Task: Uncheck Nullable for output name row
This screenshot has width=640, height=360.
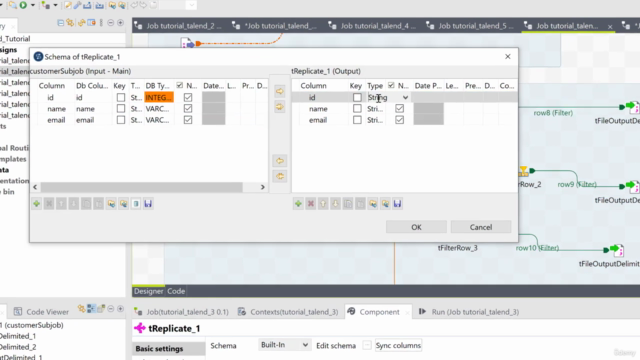Action: click(400, 109)
